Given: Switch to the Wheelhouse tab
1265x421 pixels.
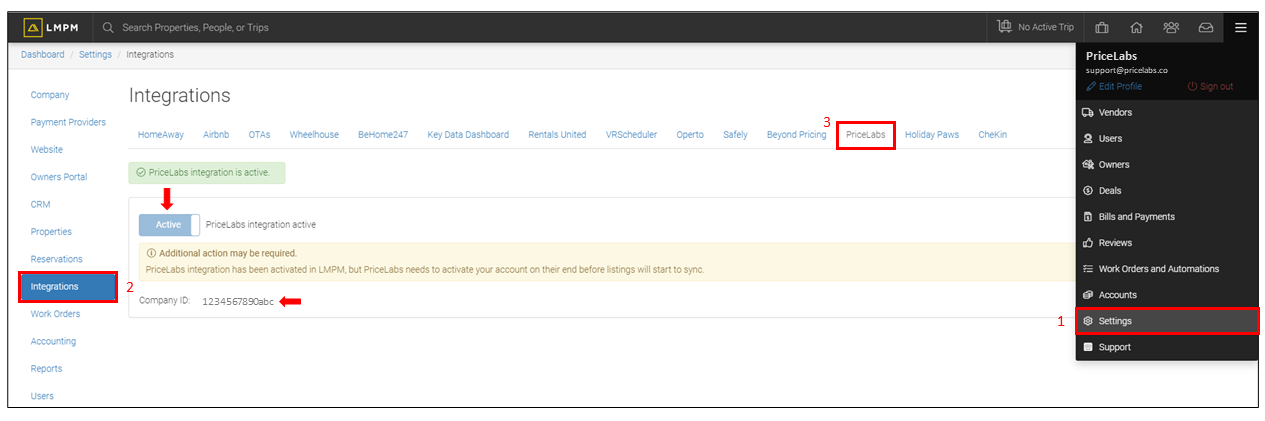Looking at the screenshot, I should pos(314,134).
